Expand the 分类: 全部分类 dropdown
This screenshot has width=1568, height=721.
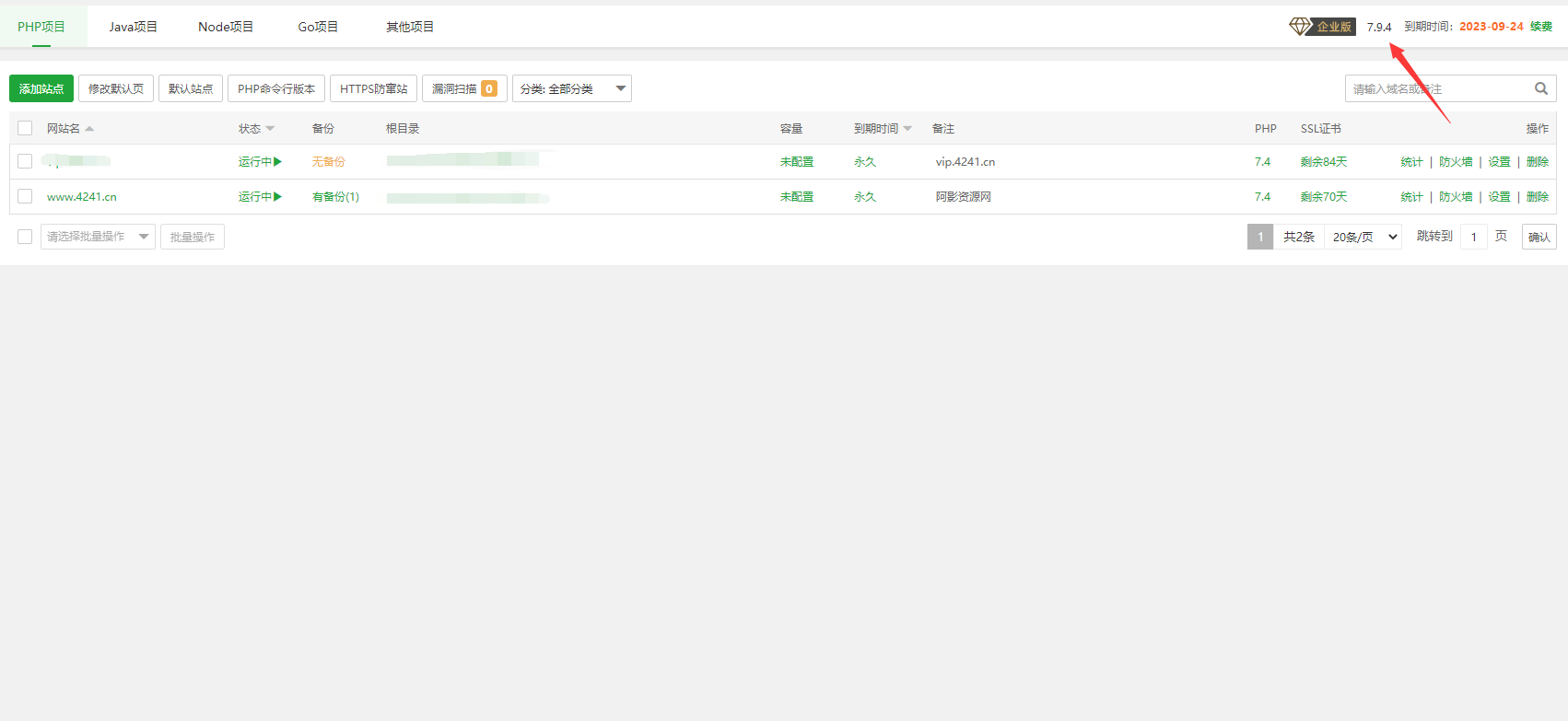571,88
